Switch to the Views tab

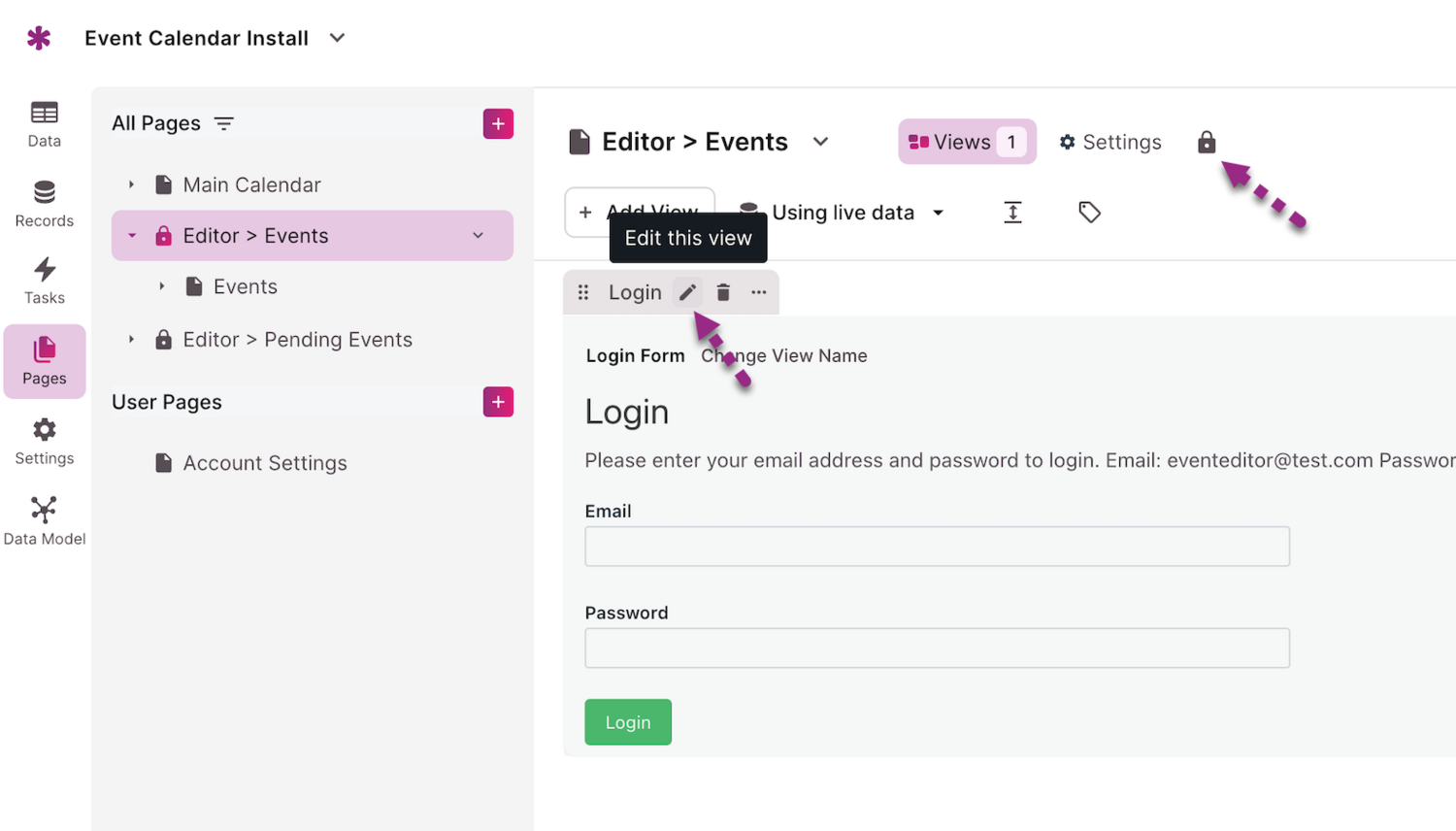tap(966, 142)
